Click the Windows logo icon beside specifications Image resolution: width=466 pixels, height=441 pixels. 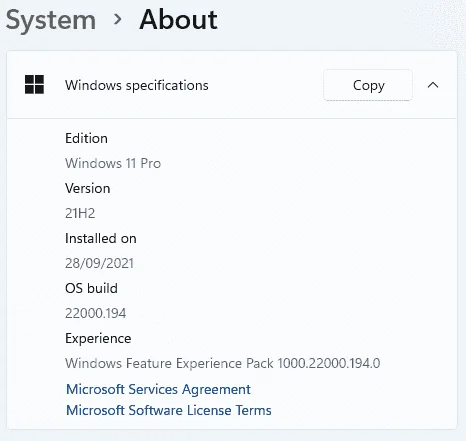point(34,85)
